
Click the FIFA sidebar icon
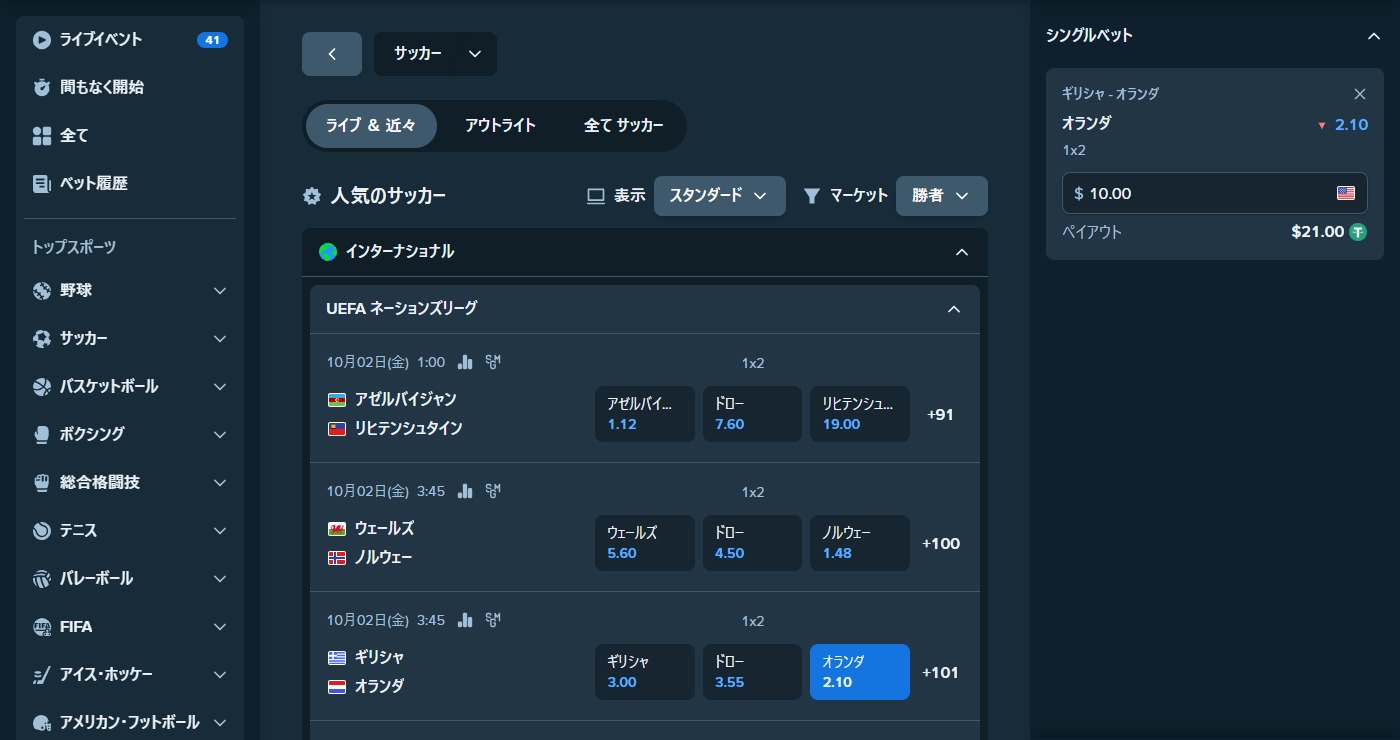pyautogui.click(x=41, y=627)
